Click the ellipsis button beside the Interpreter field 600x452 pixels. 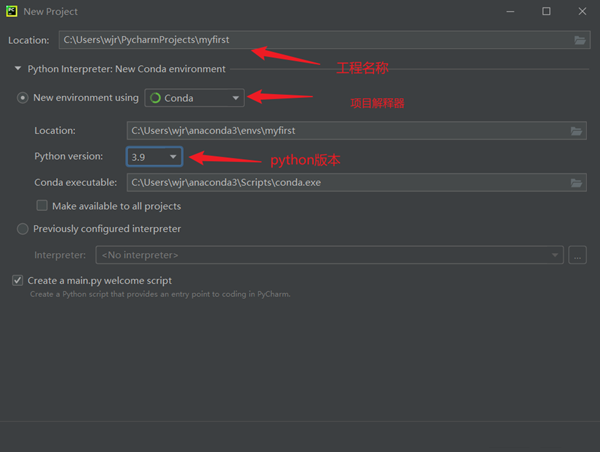tap(577, 255)
